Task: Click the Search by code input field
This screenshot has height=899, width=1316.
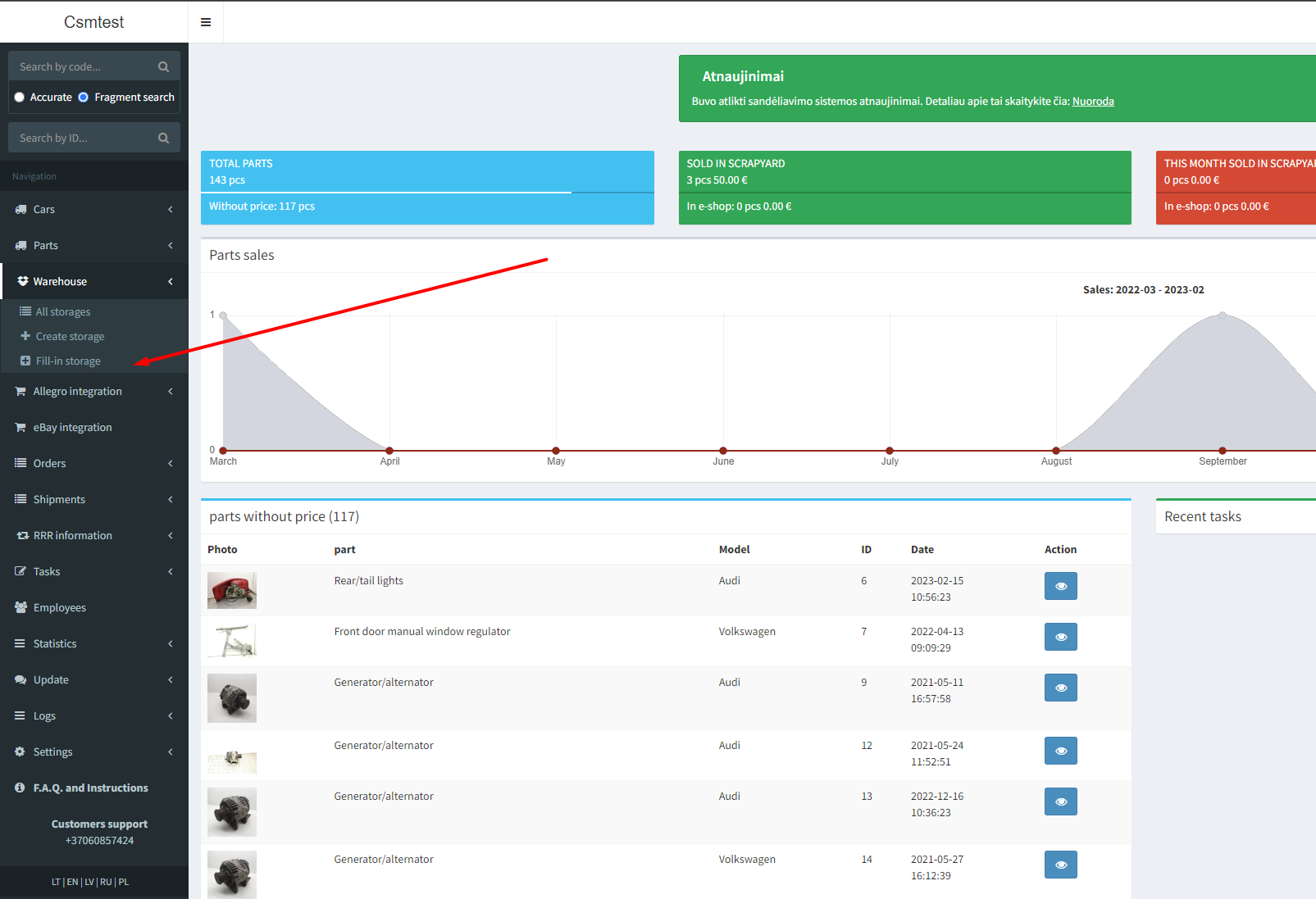Action: pyautogui.click(x=82, y=67)
